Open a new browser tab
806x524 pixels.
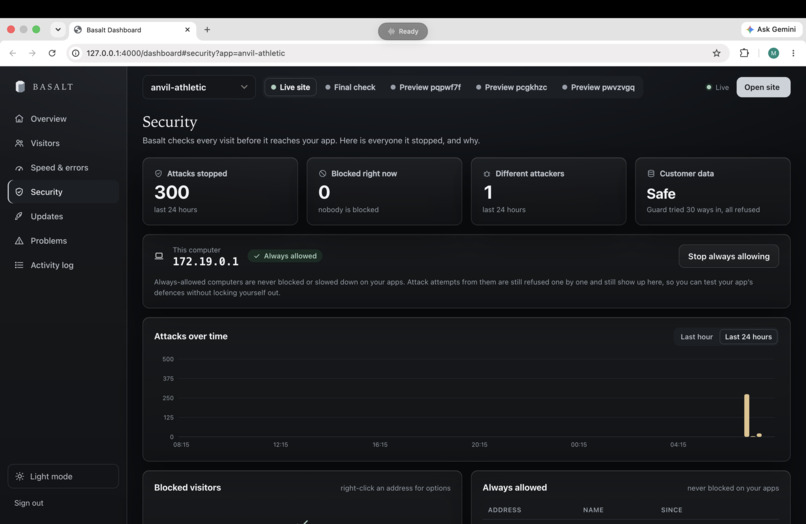pyautogui.click(x=207, y=30)
